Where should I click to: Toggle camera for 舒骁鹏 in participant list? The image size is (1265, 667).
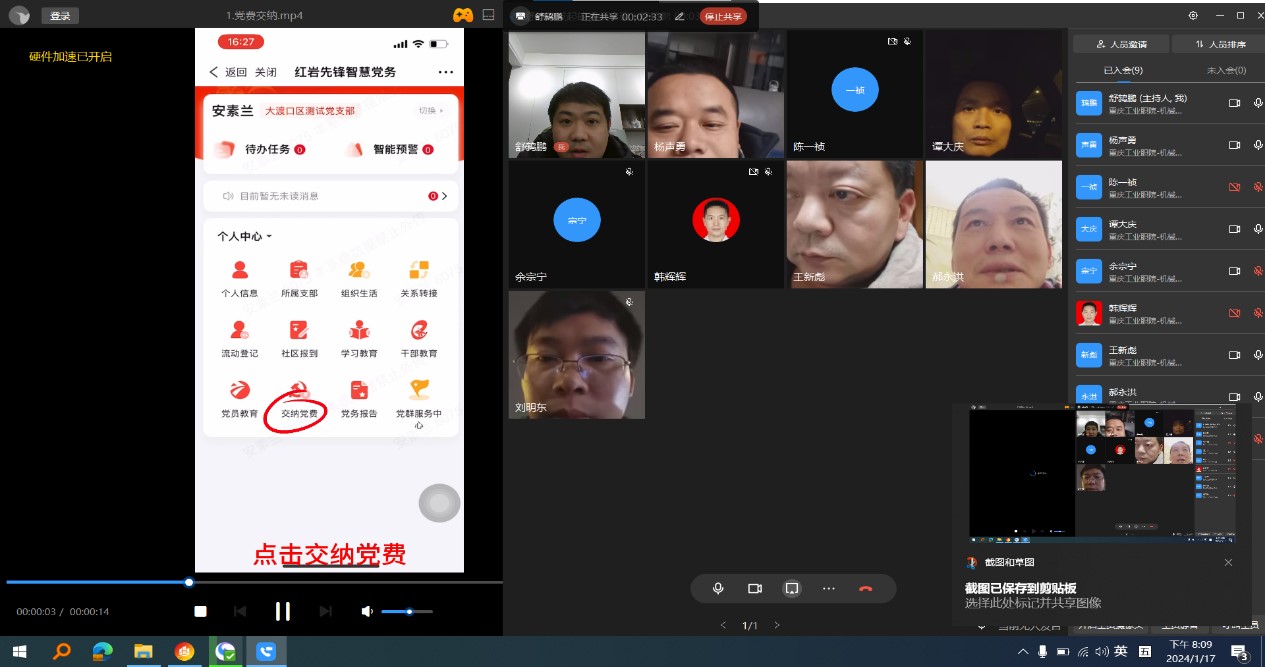(1234, 103)
